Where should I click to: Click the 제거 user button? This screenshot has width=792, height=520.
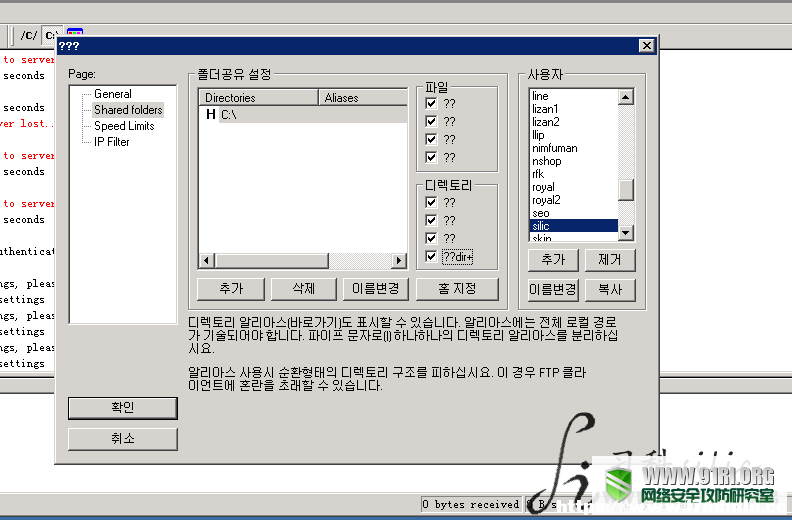[x=610, y=260]
